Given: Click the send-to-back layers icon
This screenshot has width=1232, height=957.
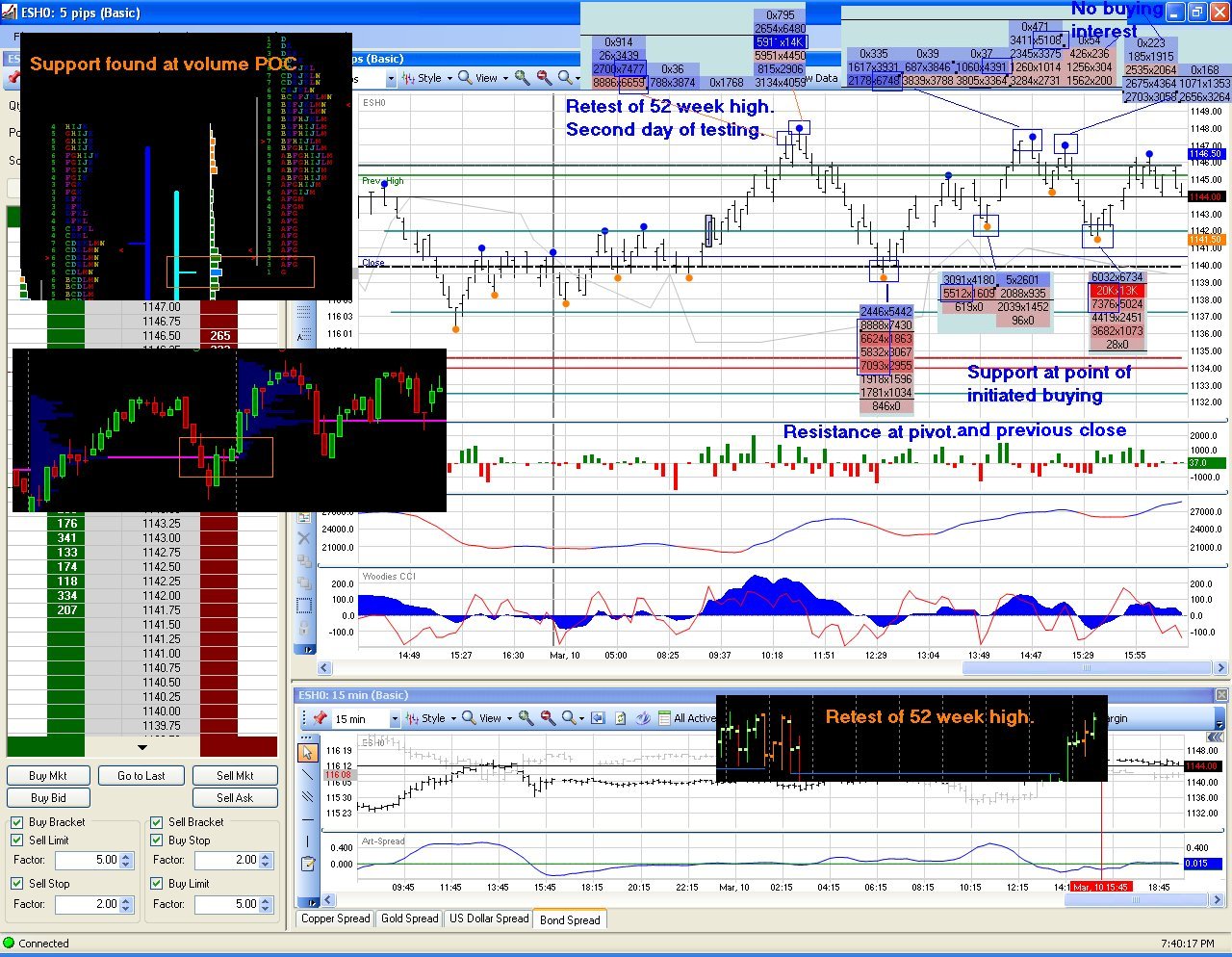Looking at the screenshot, I should click(304, 582).
